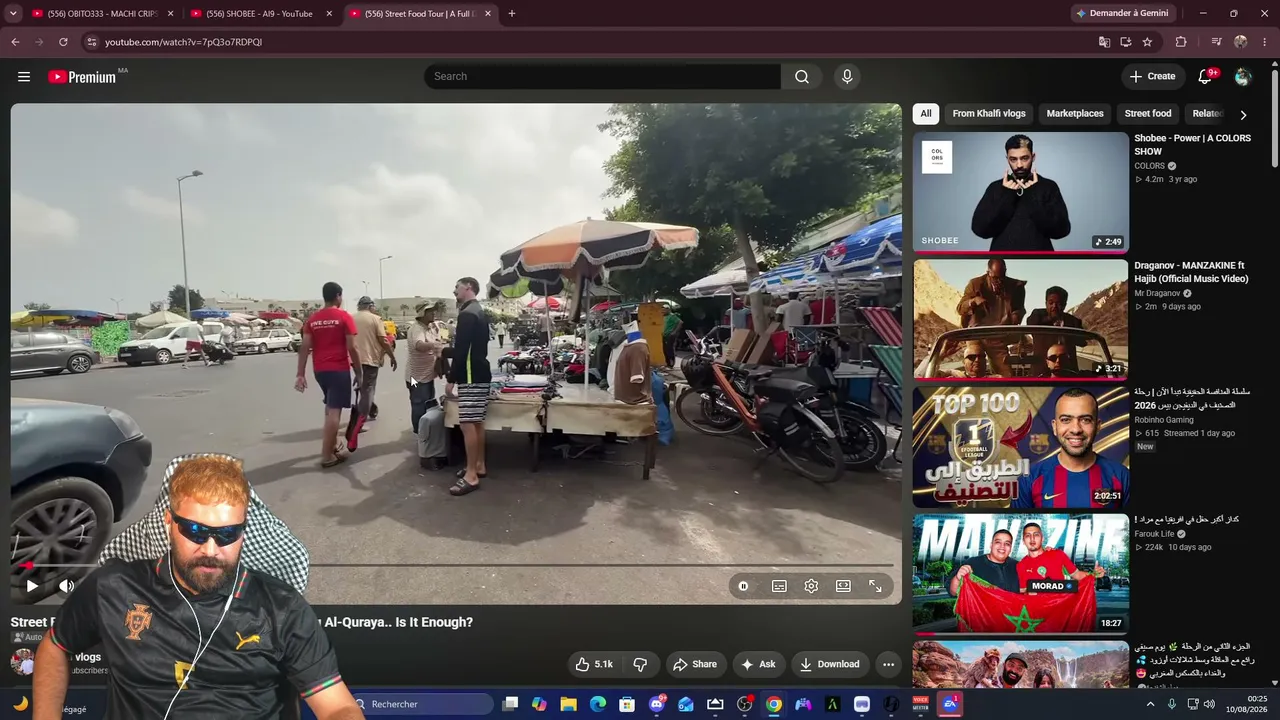Install app icon in address bar
The width and height of the screenshot is (1280, 720).
[x=1126, y=42]
